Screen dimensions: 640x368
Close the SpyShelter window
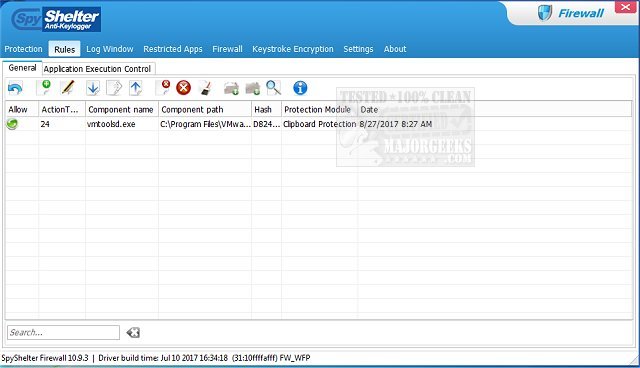click(x=626, y=7)
